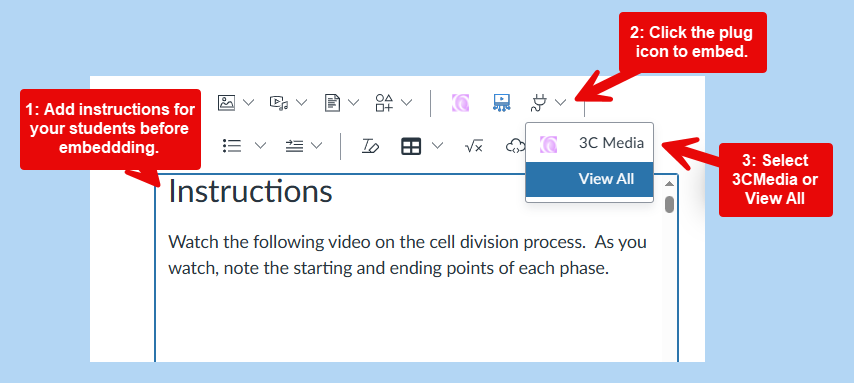Expand the list style dropdown arrow
This screenshot has width=854, height=383.
click(x=260, y=145)
